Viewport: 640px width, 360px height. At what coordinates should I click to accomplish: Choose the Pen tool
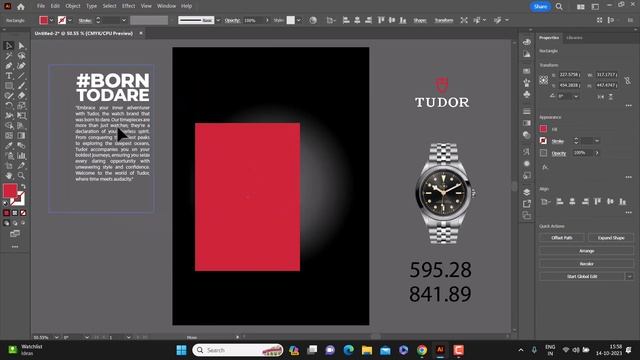pos(9,66)
